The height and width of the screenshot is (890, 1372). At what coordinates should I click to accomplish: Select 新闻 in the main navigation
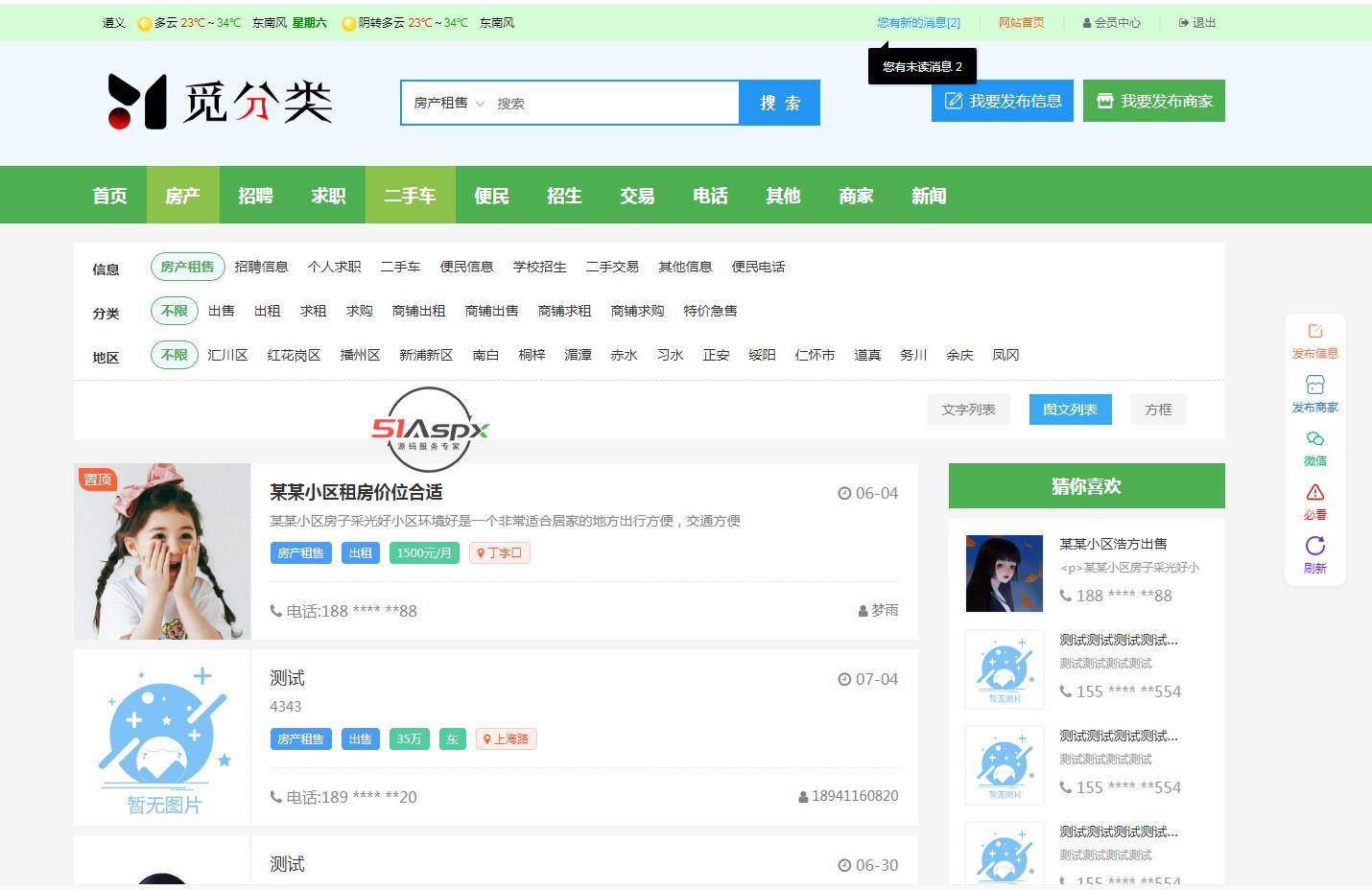pos(930,196)
